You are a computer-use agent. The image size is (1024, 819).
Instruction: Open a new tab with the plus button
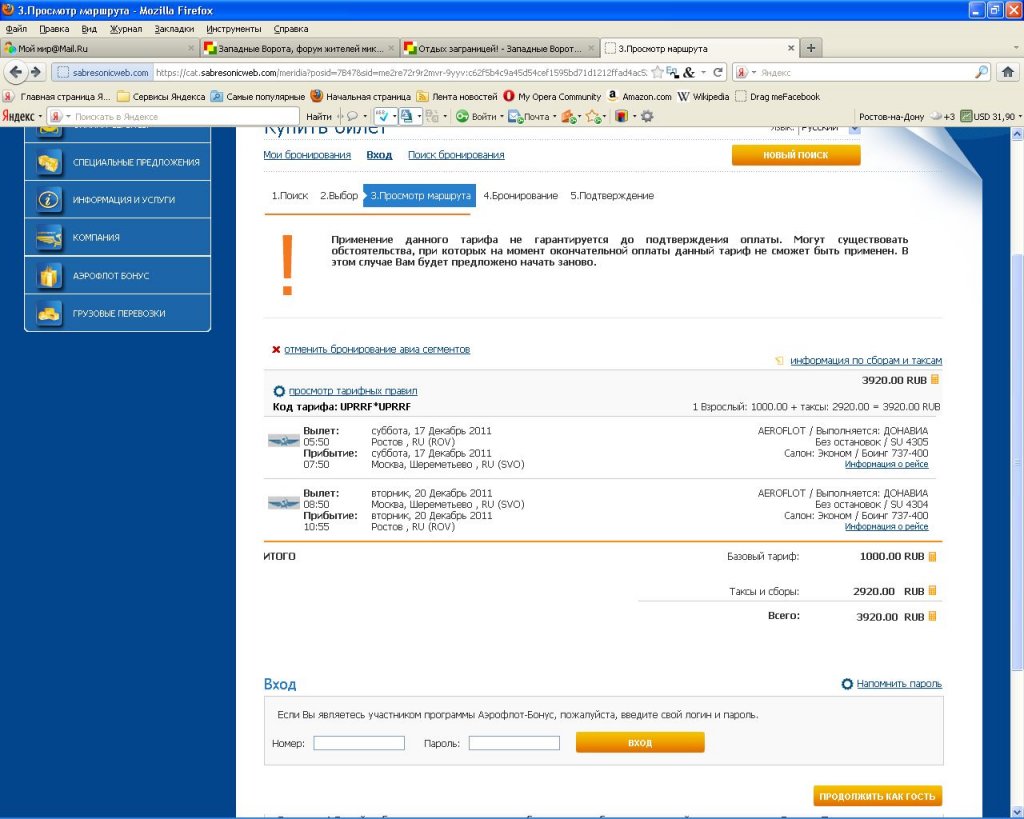point(810,48)
